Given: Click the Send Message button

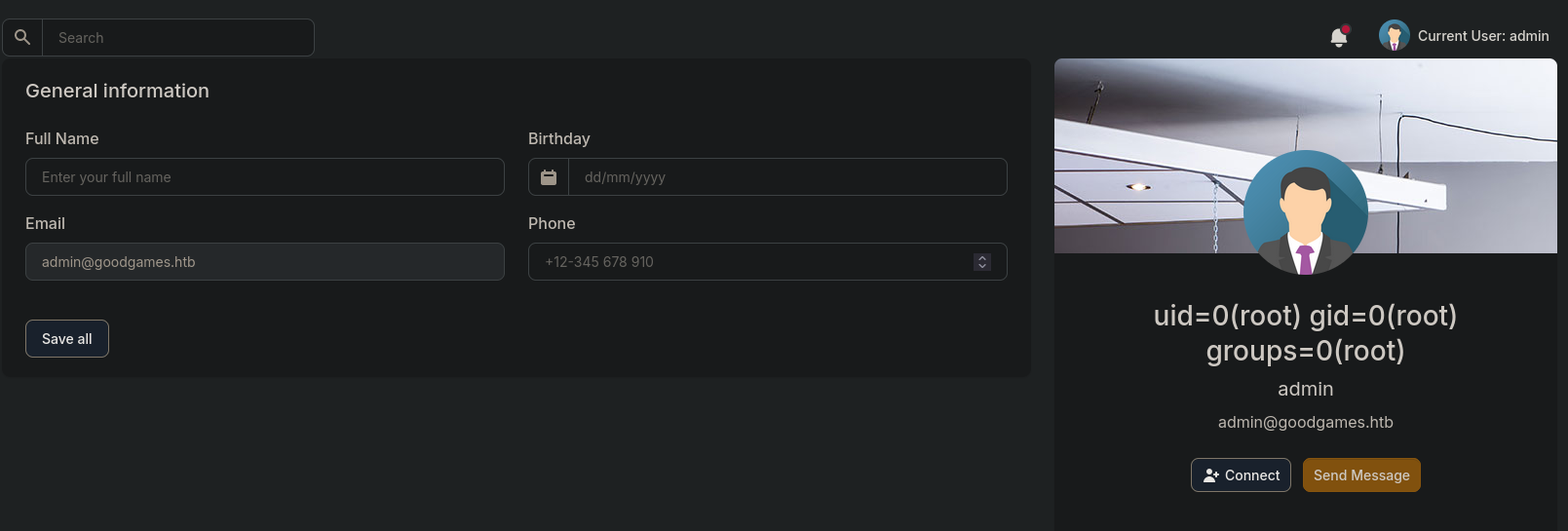Looking at the screenshot, I should (1361, 475).
